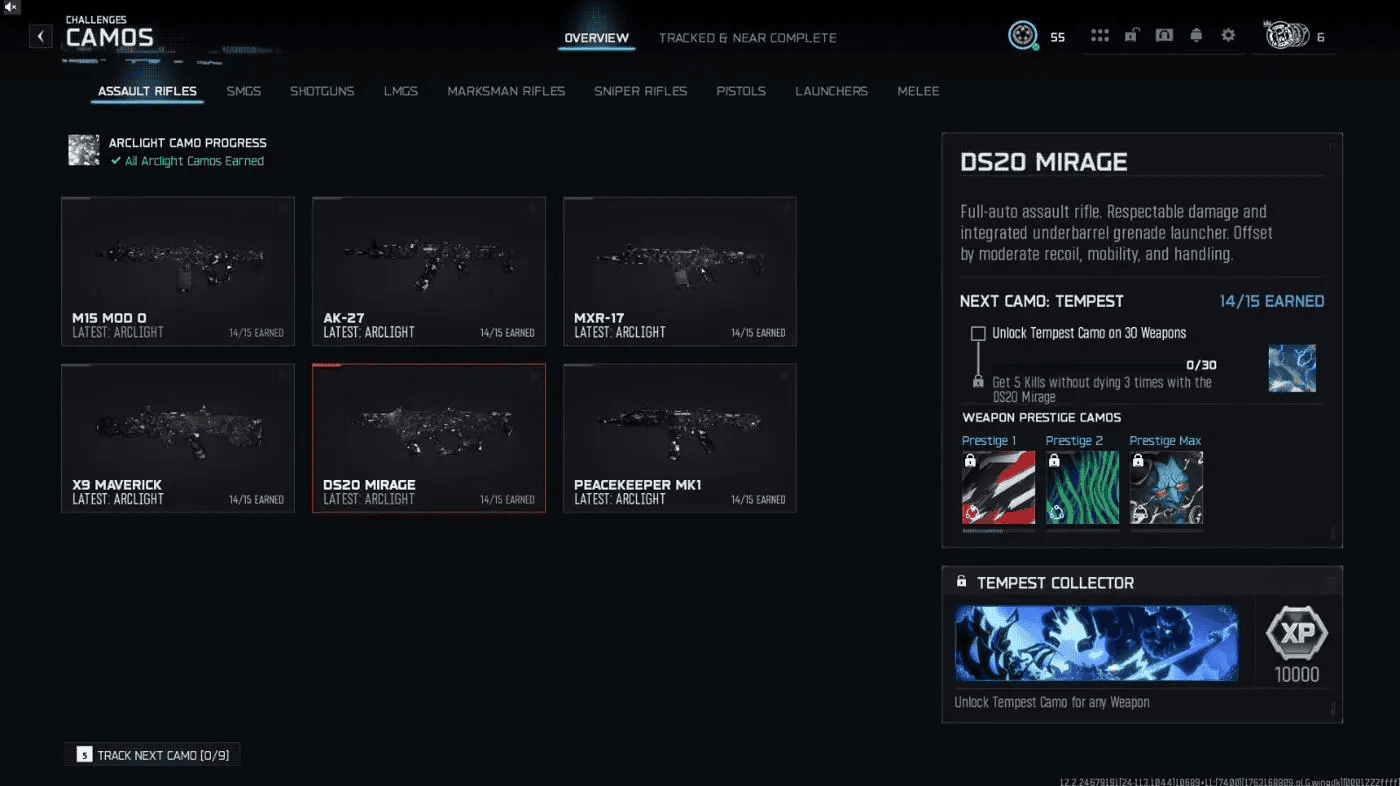Click the padlock unlocks icon near the top
1400x786 pixels.
tap(1132, 35)
